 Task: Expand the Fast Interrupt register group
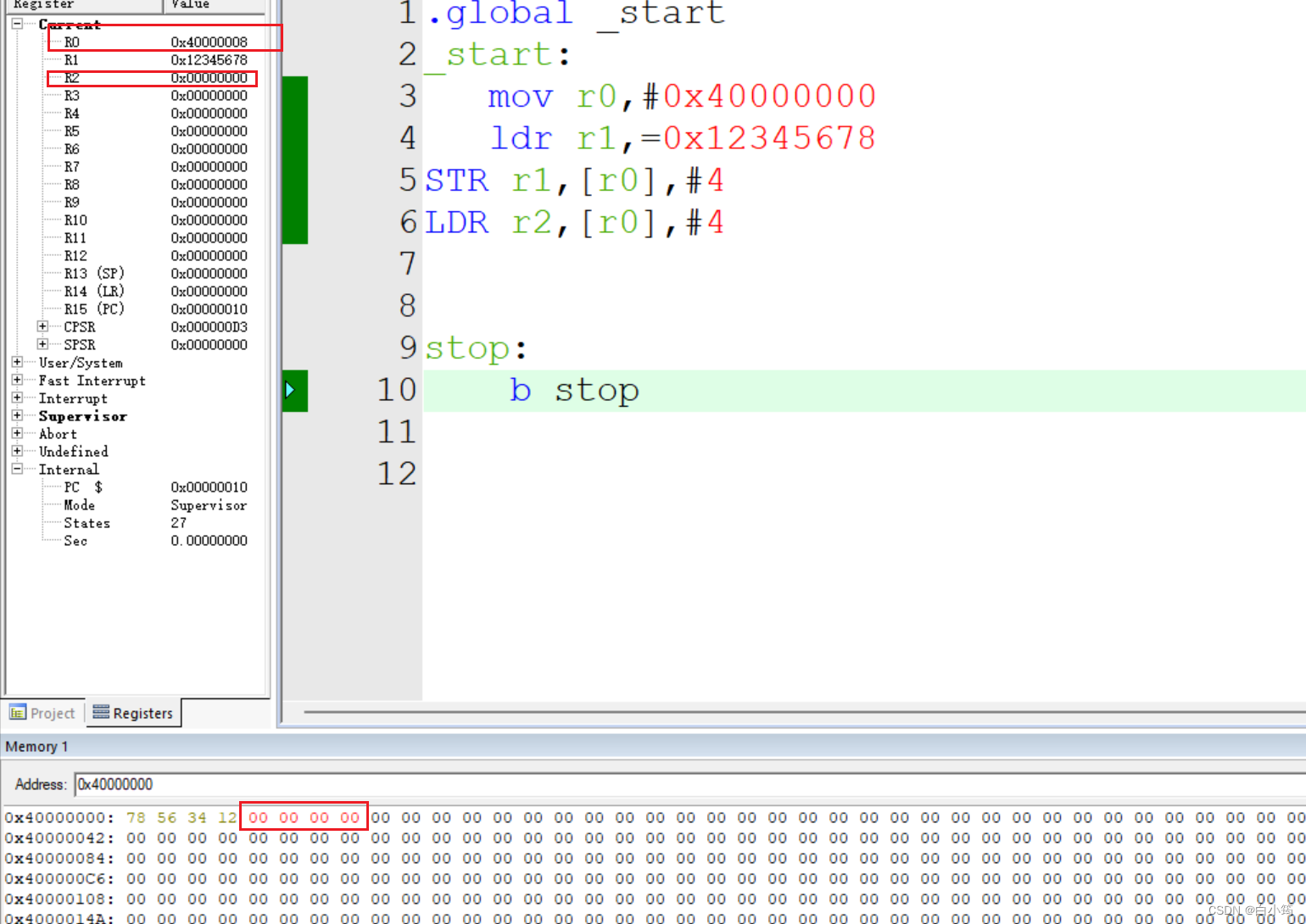pos(17,380)
